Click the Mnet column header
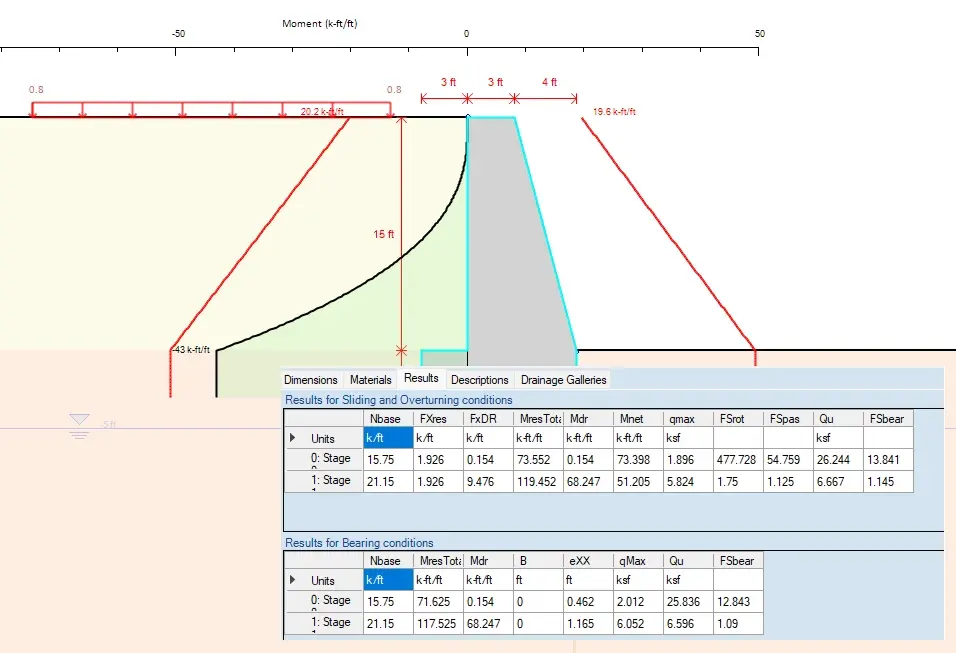The image size is (956, 653). pos(638,419)
